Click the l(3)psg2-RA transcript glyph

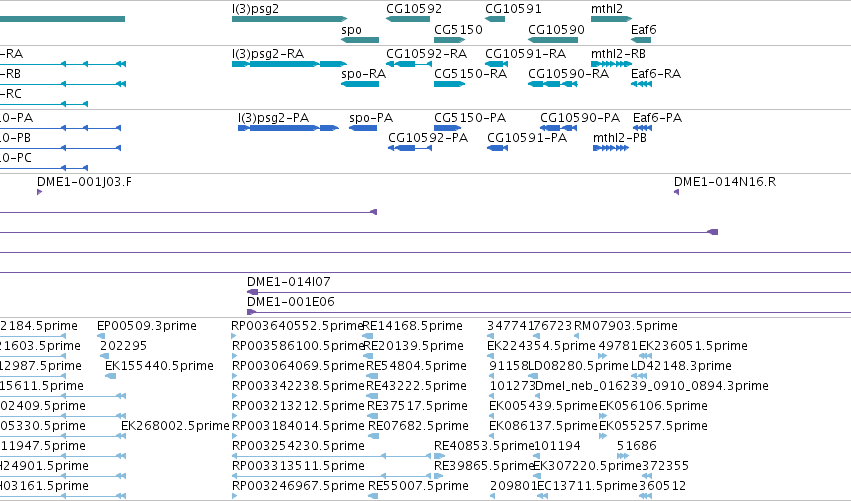289,64
